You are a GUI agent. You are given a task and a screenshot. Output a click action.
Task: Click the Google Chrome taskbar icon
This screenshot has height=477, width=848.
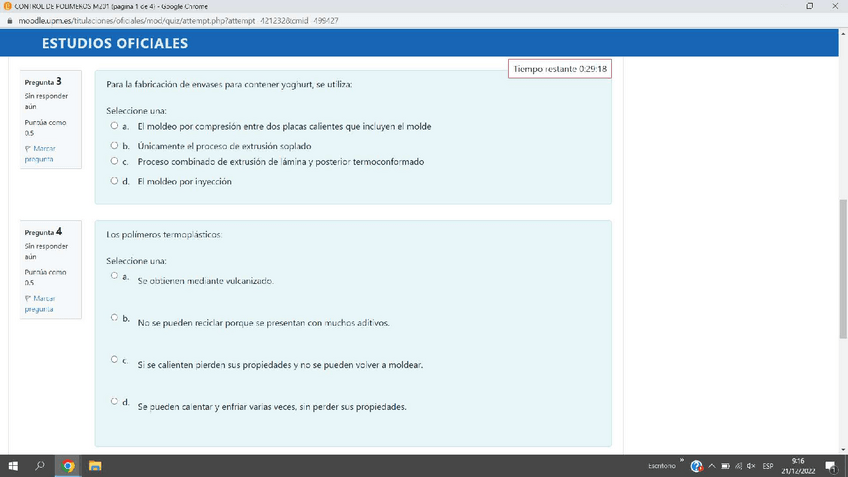coord(68,466)
